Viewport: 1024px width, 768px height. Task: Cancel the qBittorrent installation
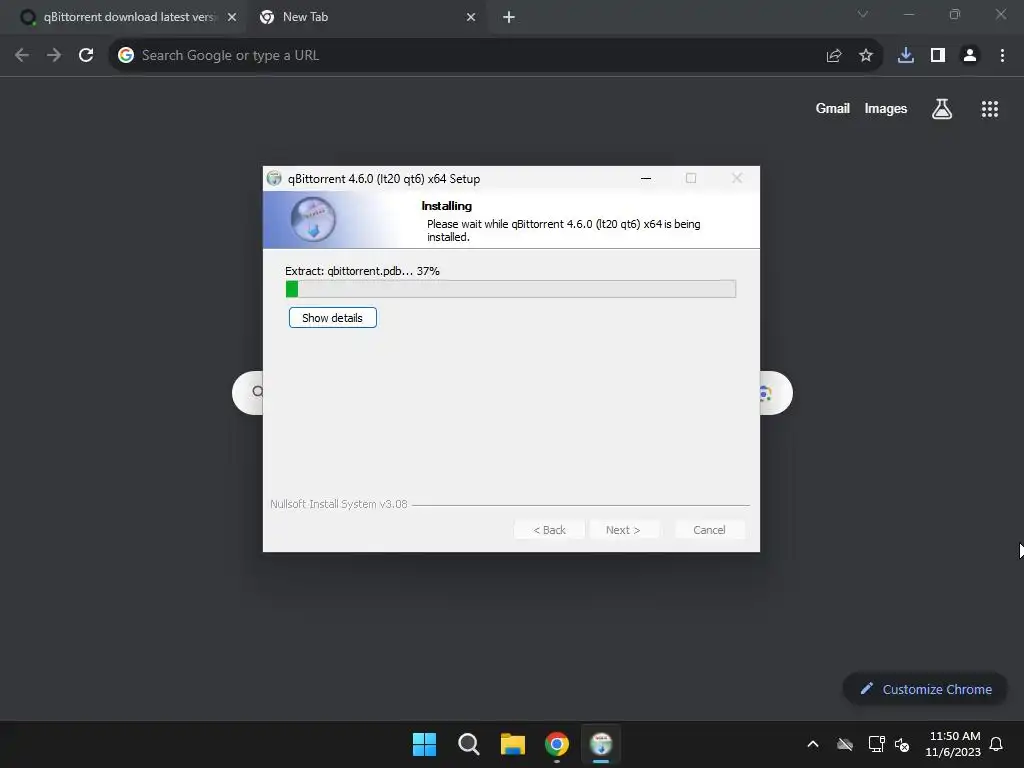pyautogui.click(x=709, y=530)
